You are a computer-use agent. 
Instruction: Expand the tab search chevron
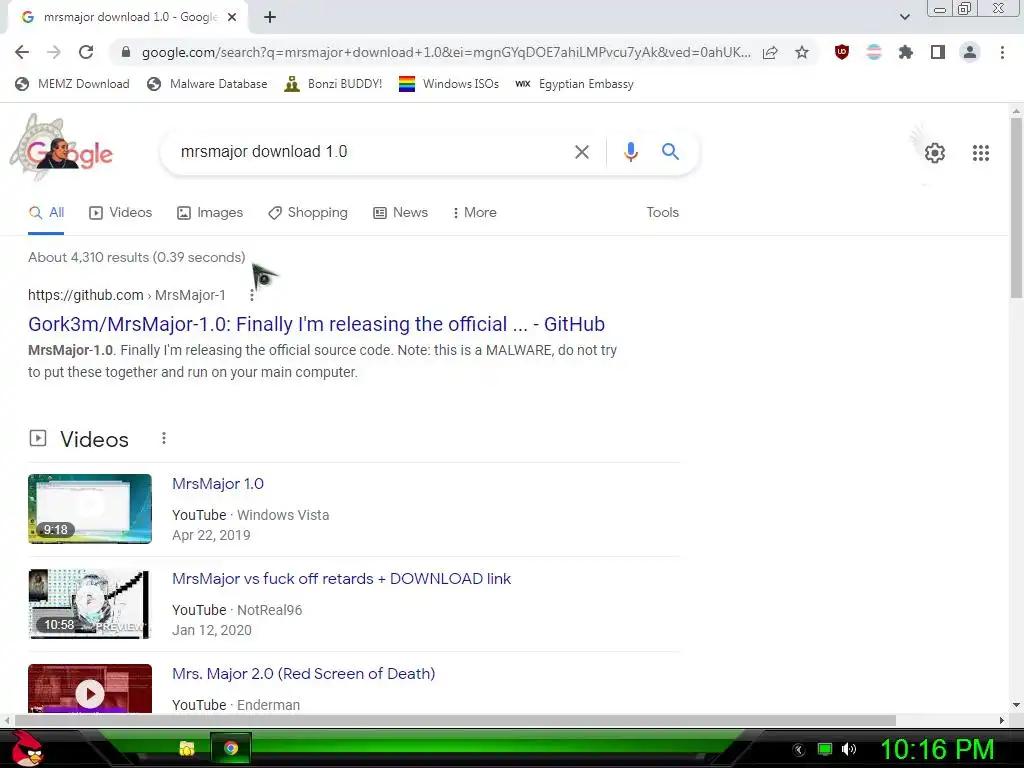904,17
